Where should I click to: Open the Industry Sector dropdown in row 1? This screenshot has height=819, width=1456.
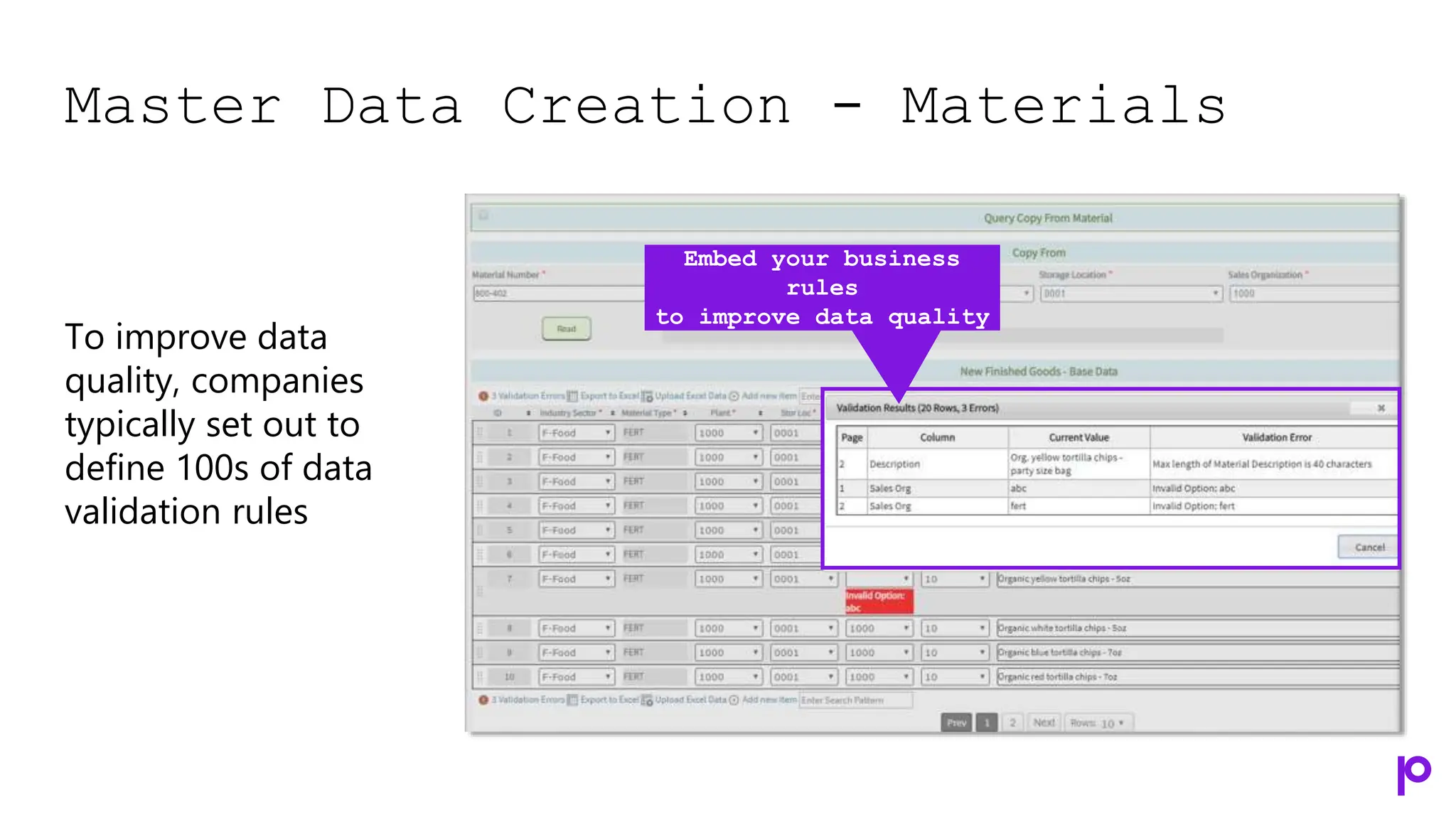click(x=577, y=432)
